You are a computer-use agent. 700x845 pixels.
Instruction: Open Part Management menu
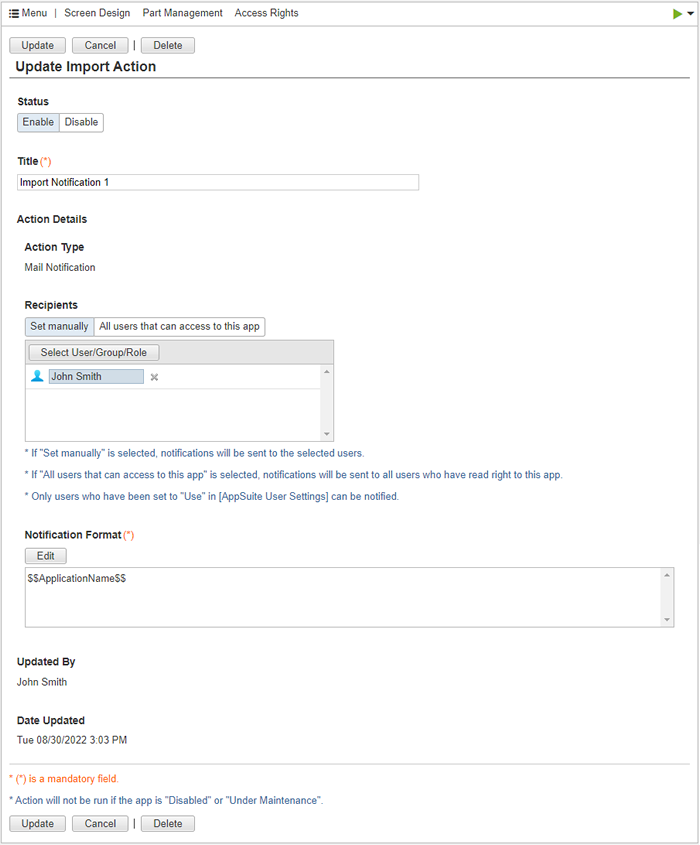pos(182,13)
